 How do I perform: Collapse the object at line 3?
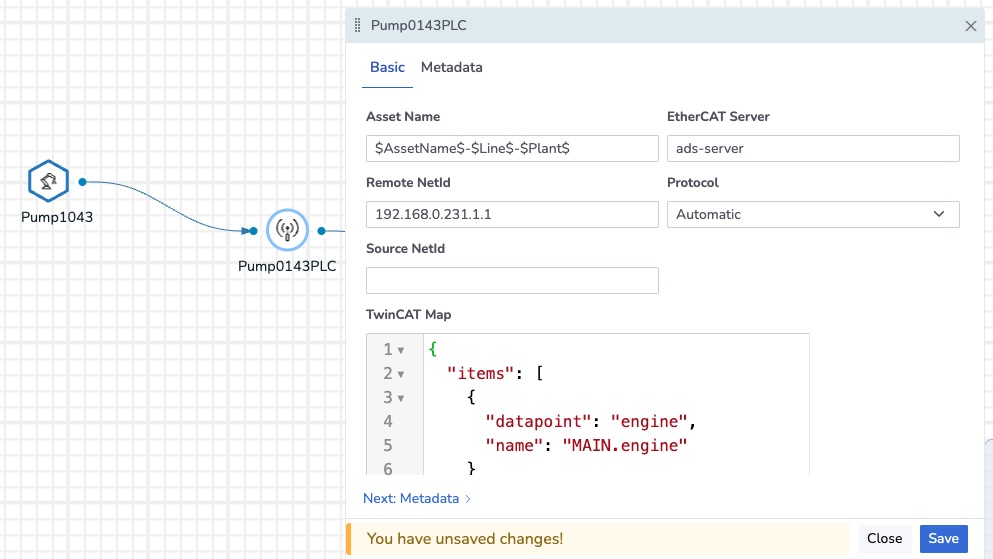click(x=401, y=398)
